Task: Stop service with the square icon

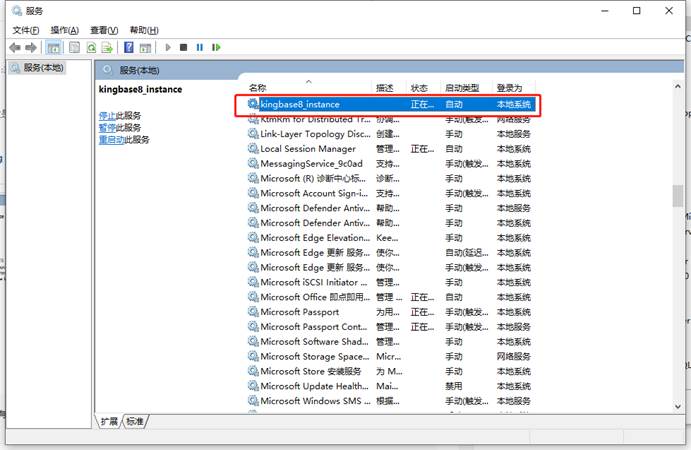Action: [x=183, y=47]
